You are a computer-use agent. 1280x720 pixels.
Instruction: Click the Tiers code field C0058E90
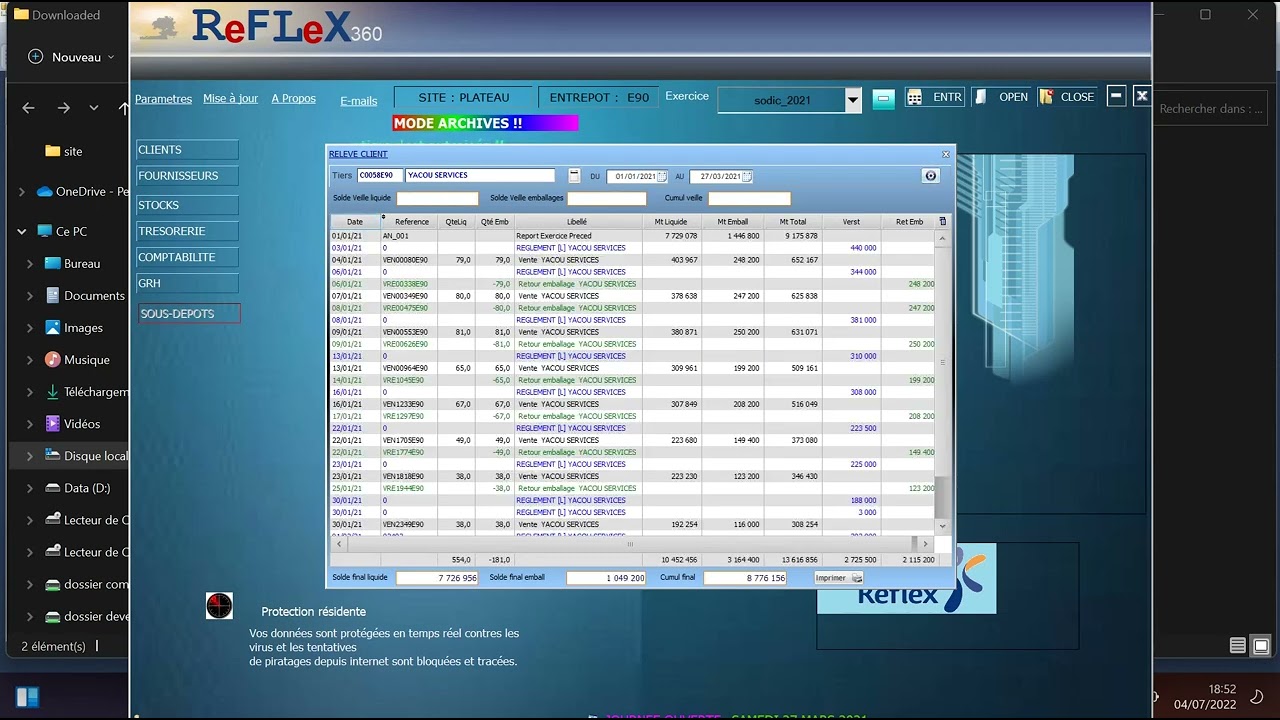[x=380, y=175]
